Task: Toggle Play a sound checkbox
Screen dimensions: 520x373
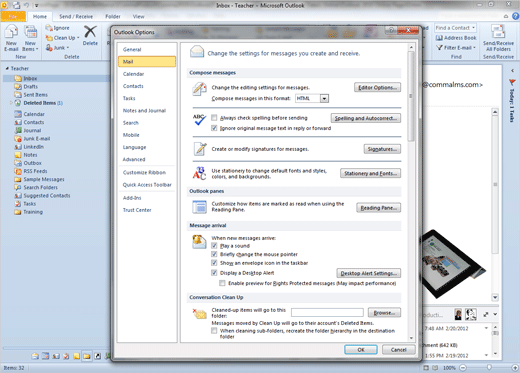Action: tap(214, 246)
